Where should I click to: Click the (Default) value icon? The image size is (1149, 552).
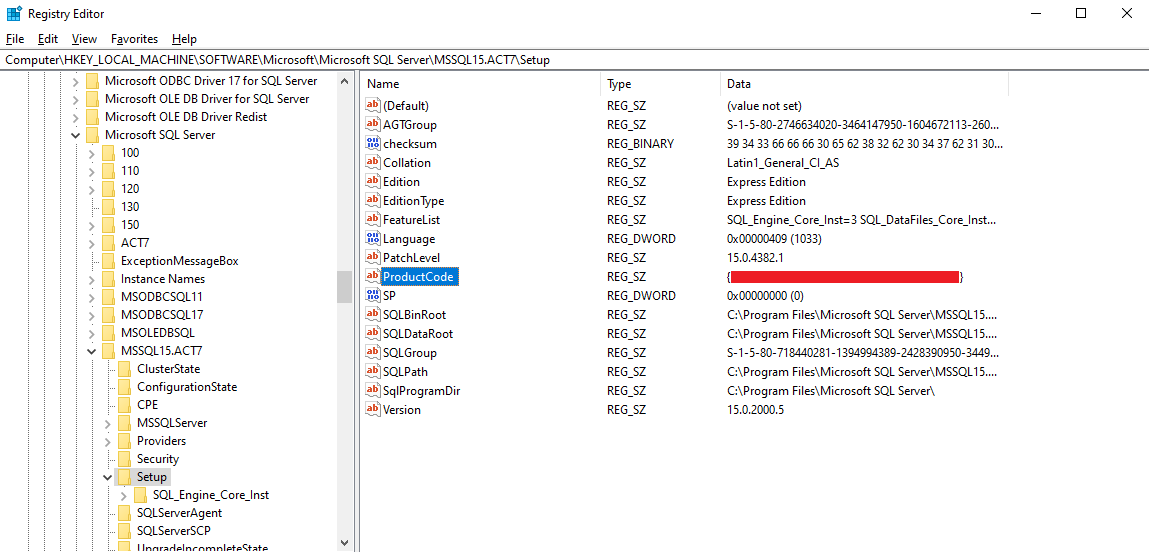click(373, 106)
